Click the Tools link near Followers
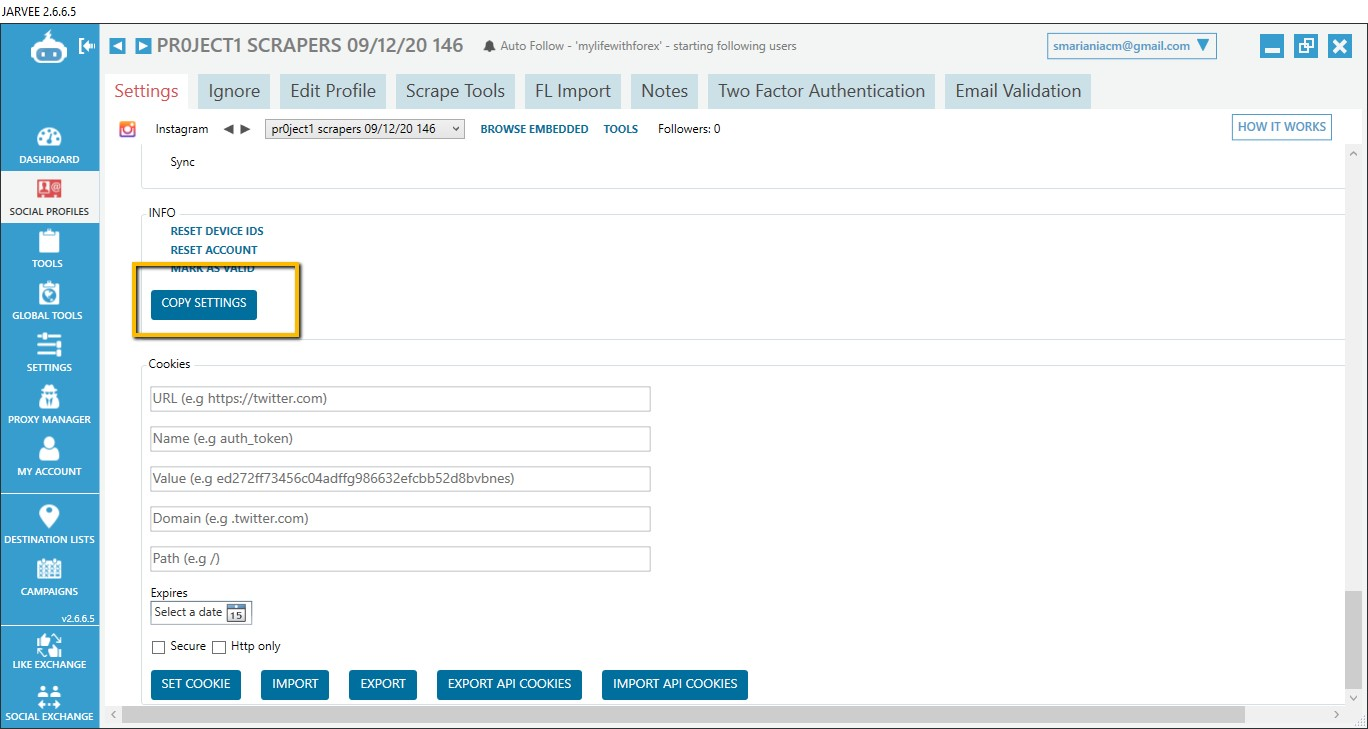Viewport: 1368px width, 729px height. (621, 129)
